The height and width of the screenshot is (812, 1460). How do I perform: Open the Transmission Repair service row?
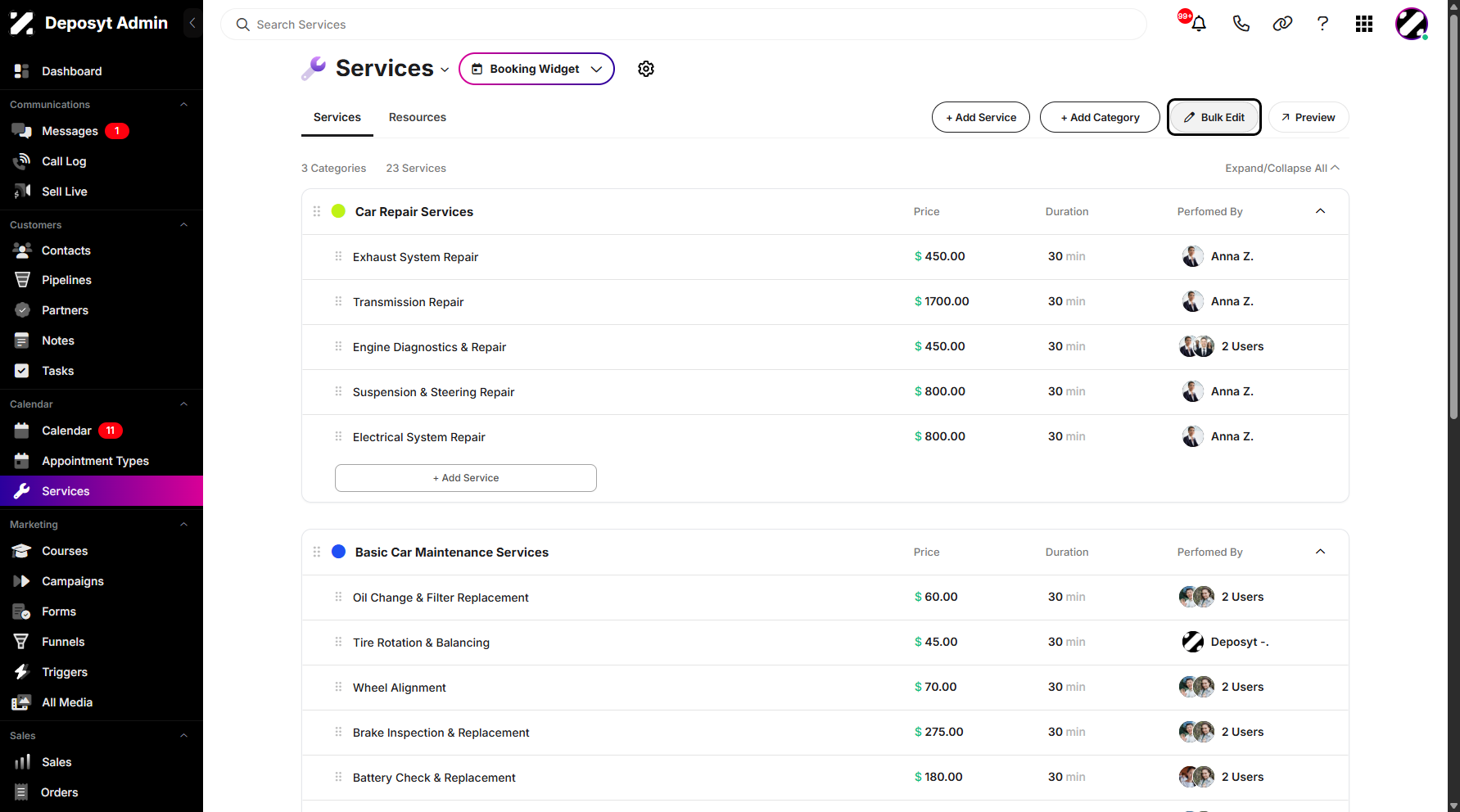pyautogui.click(x=825, y=302)
